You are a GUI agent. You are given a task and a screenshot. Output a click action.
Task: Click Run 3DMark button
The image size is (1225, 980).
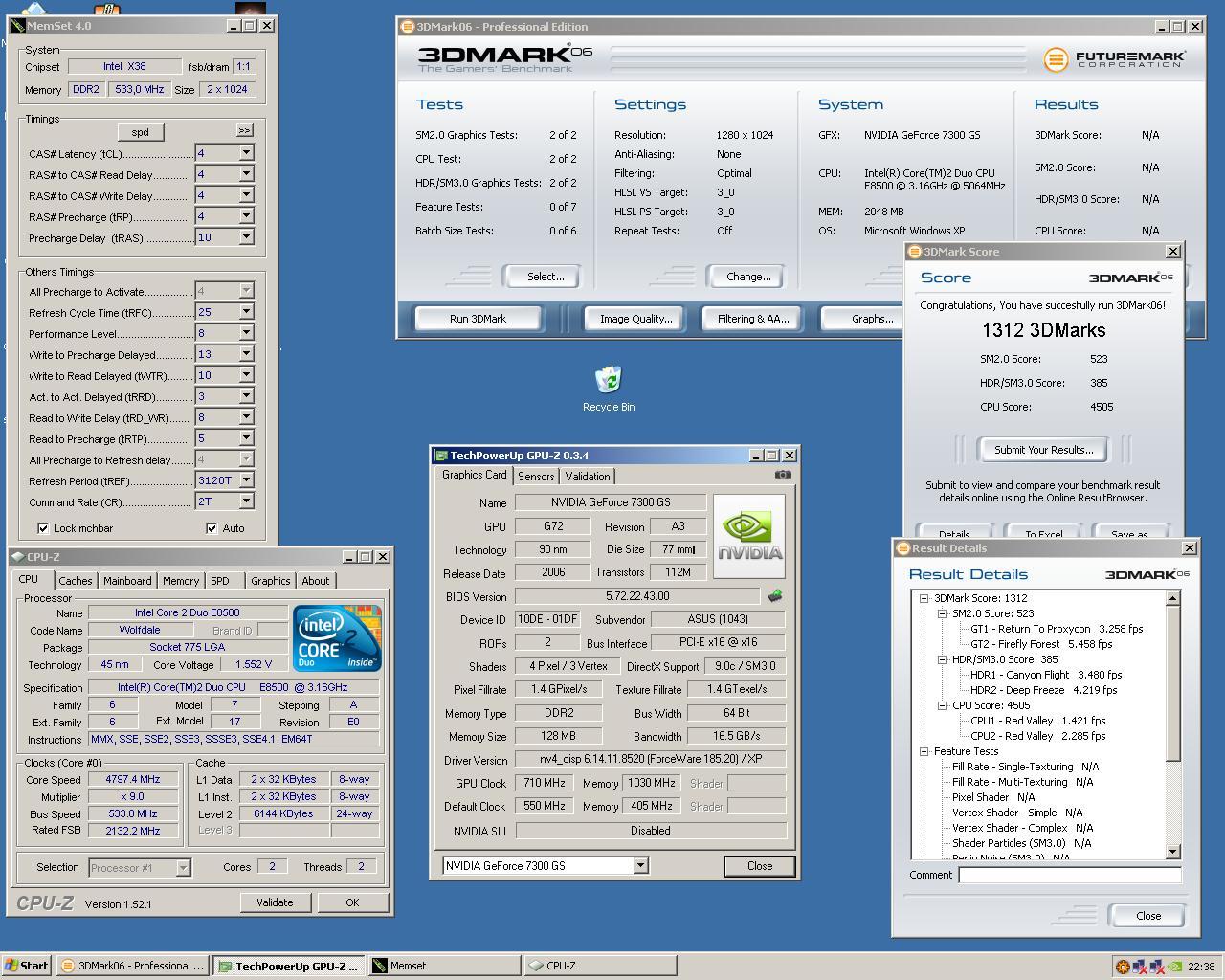pyautogui.click(x=478, y=319)
